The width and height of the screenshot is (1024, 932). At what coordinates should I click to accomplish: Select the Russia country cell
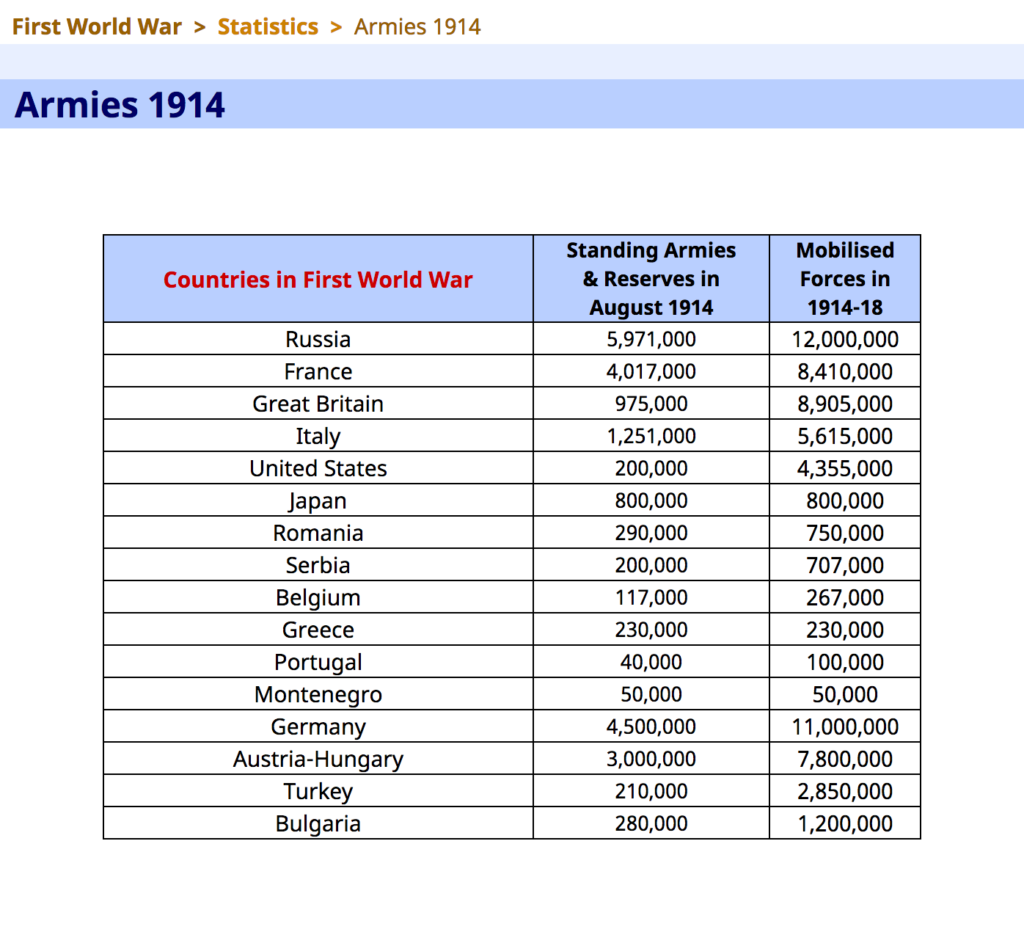point(318,339)
